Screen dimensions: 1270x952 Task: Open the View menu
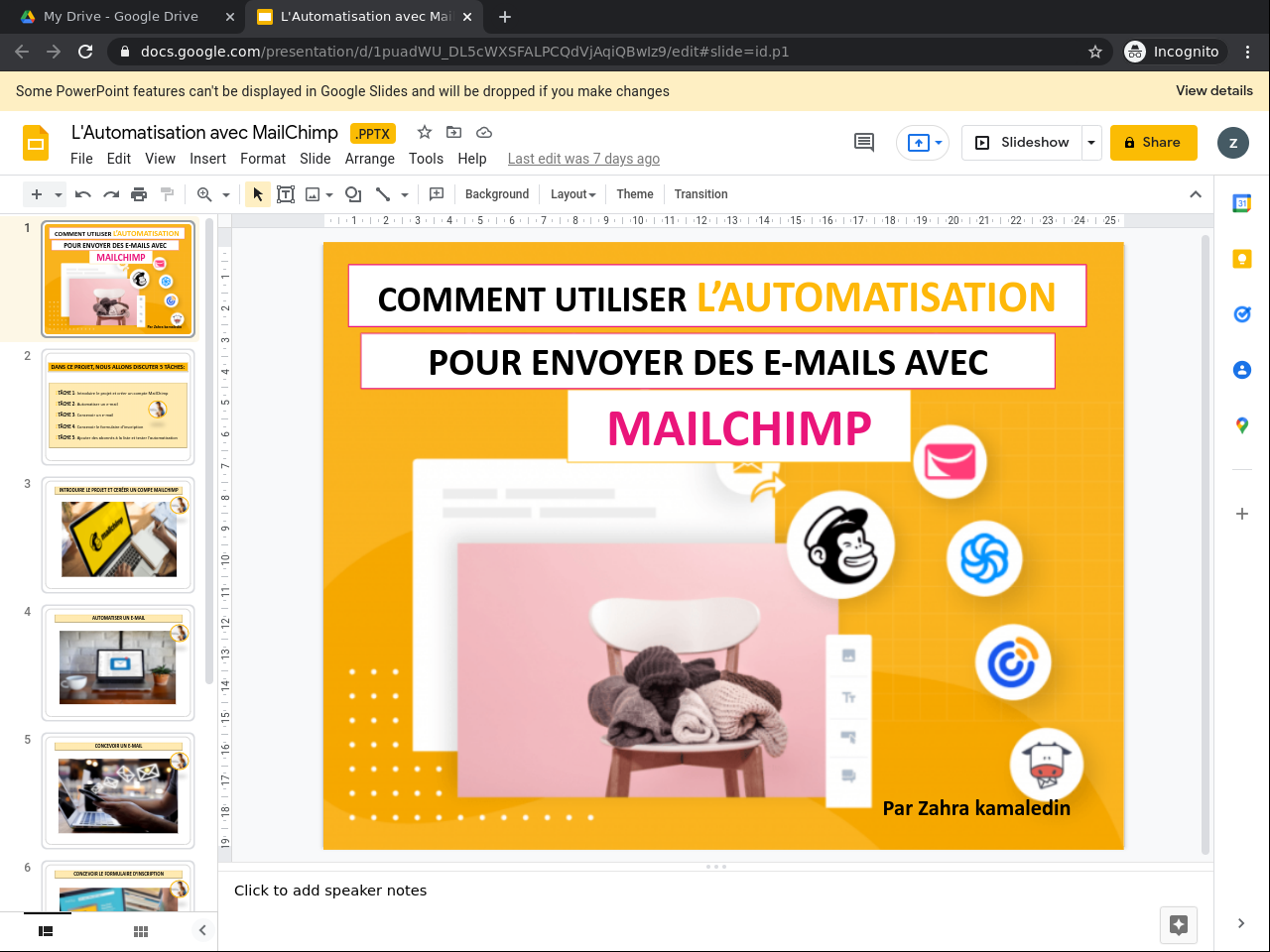coord(160,159)
